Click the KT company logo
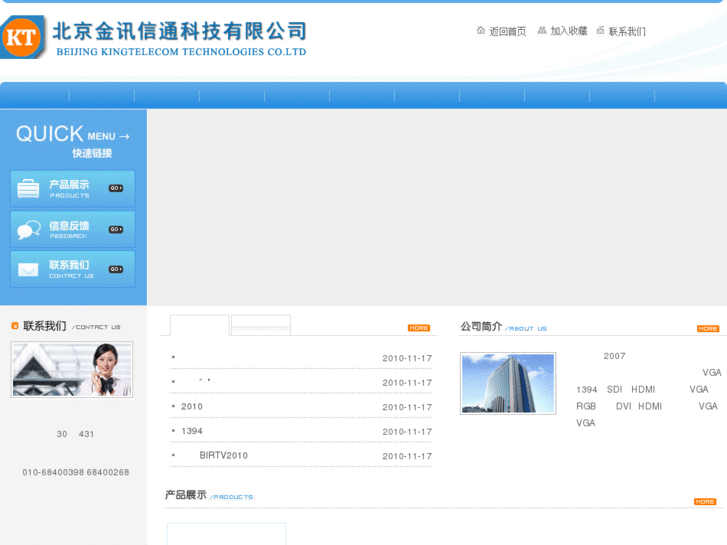The width and height of the screenshot is (727, 545). pos(24,38)
